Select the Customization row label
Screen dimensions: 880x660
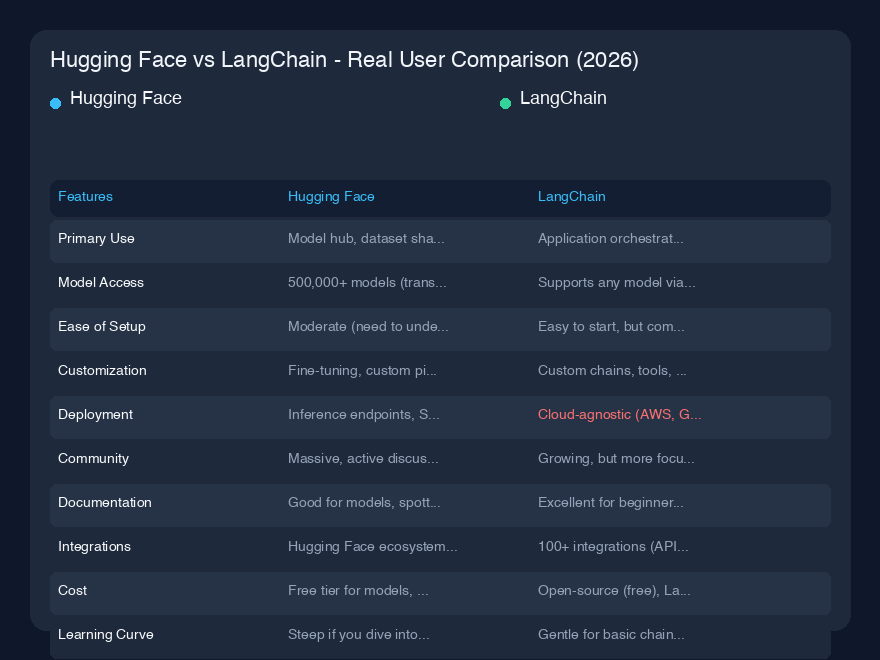coord(102,370)
